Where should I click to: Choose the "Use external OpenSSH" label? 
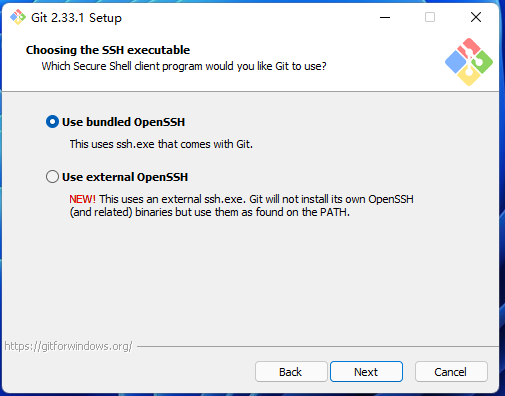[125, 177]
